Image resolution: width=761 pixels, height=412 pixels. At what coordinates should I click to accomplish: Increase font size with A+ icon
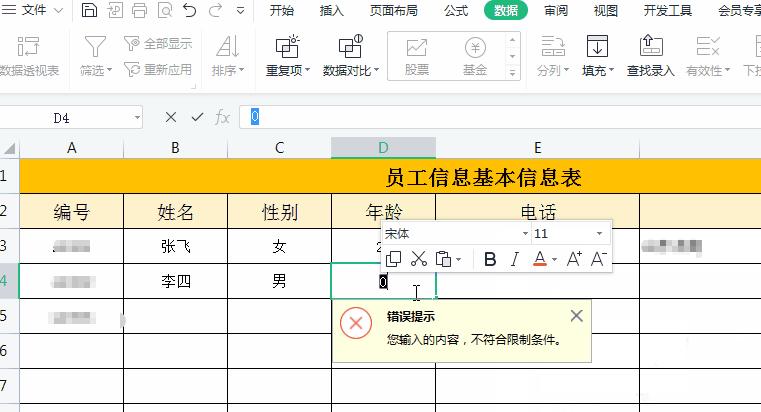[x=575, y=259]
